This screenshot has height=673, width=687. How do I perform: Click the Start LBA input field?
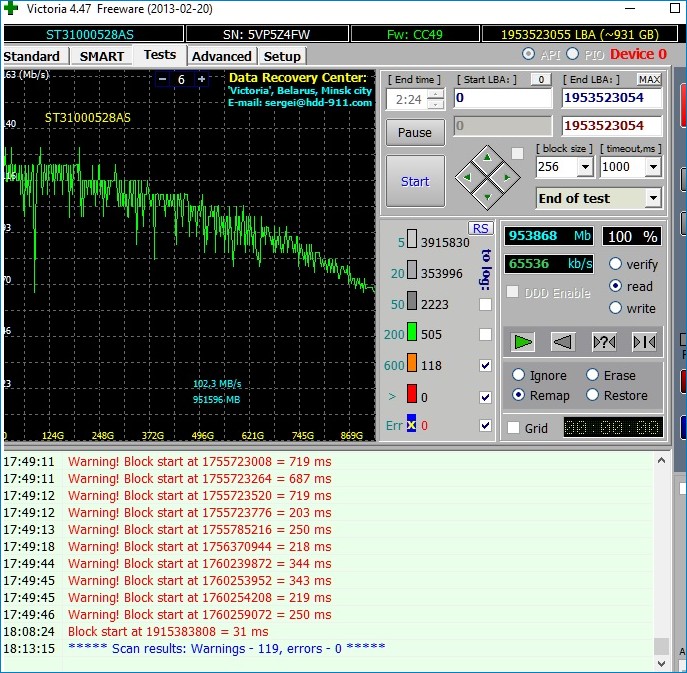pos(502,98)
